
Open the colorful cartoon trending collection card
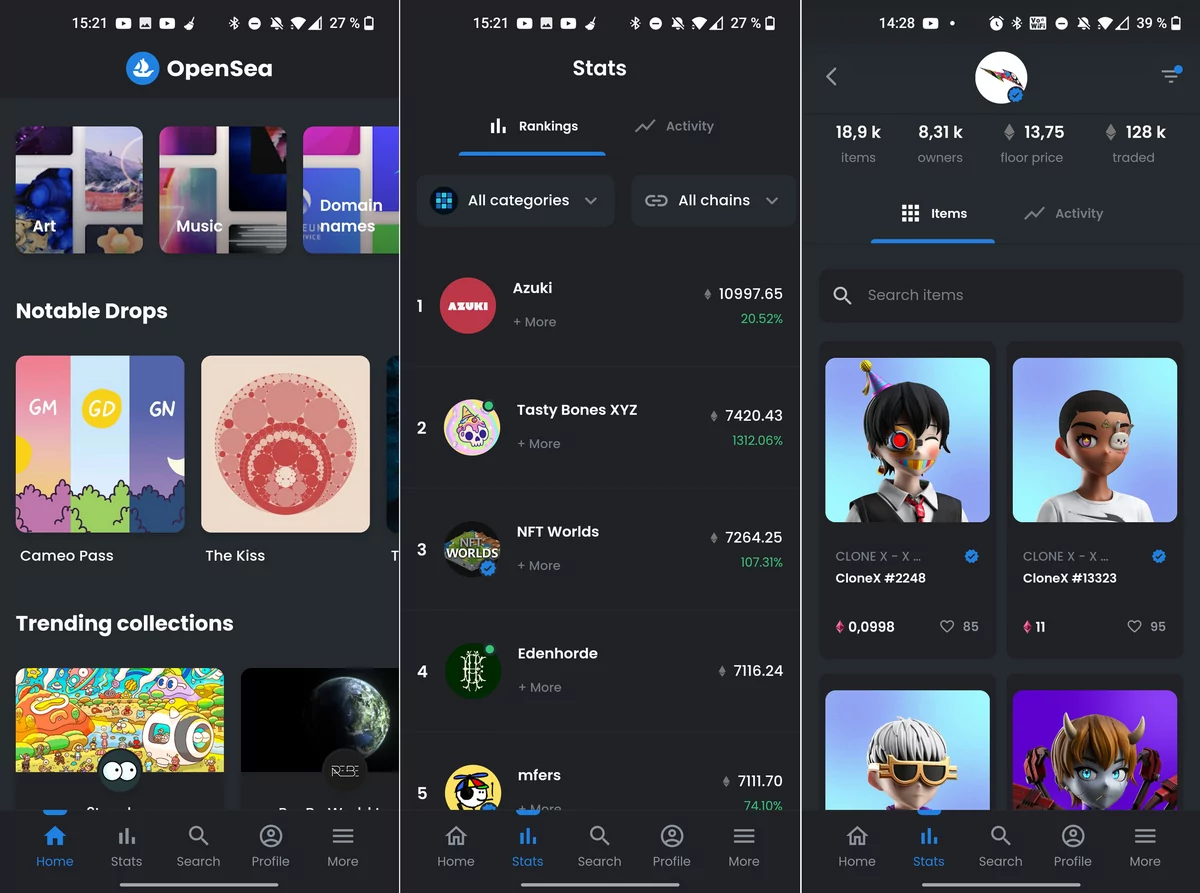[x=120, y=738]
